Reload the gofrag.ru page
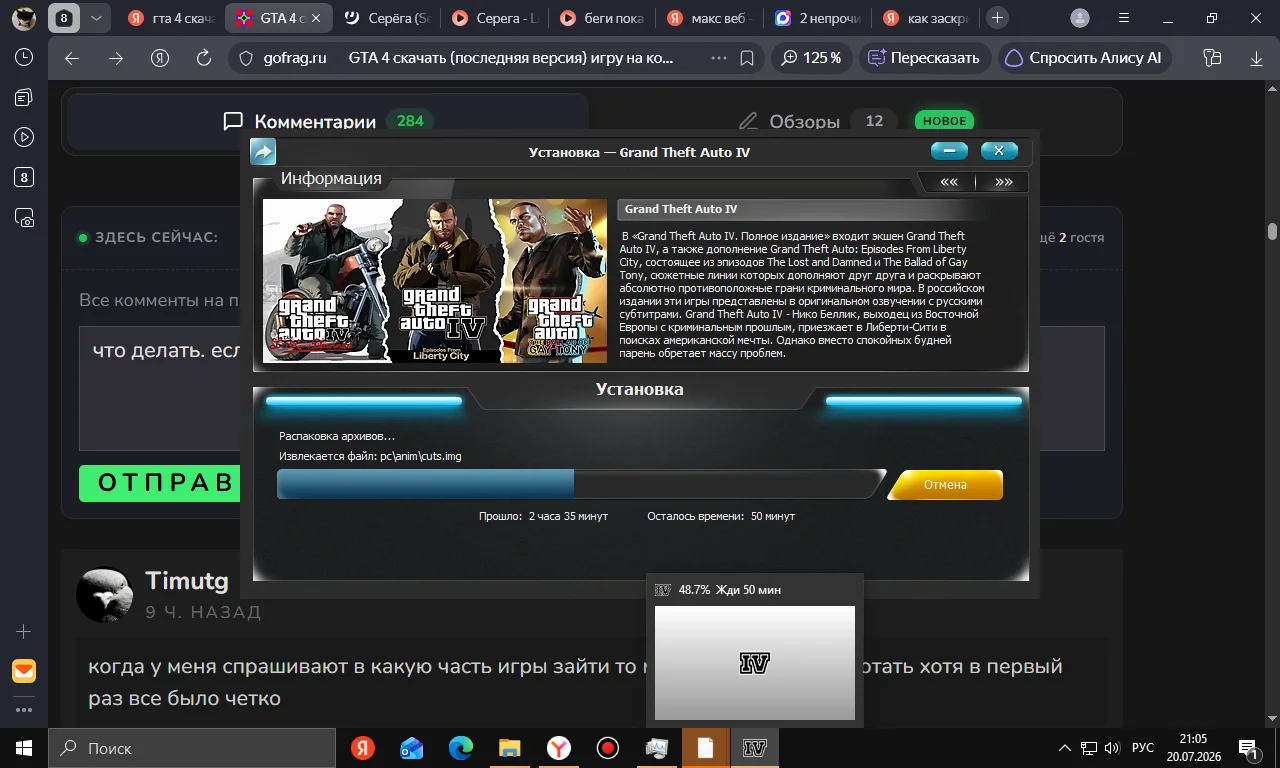This screenshot has height=768, width=1280. 204,58
